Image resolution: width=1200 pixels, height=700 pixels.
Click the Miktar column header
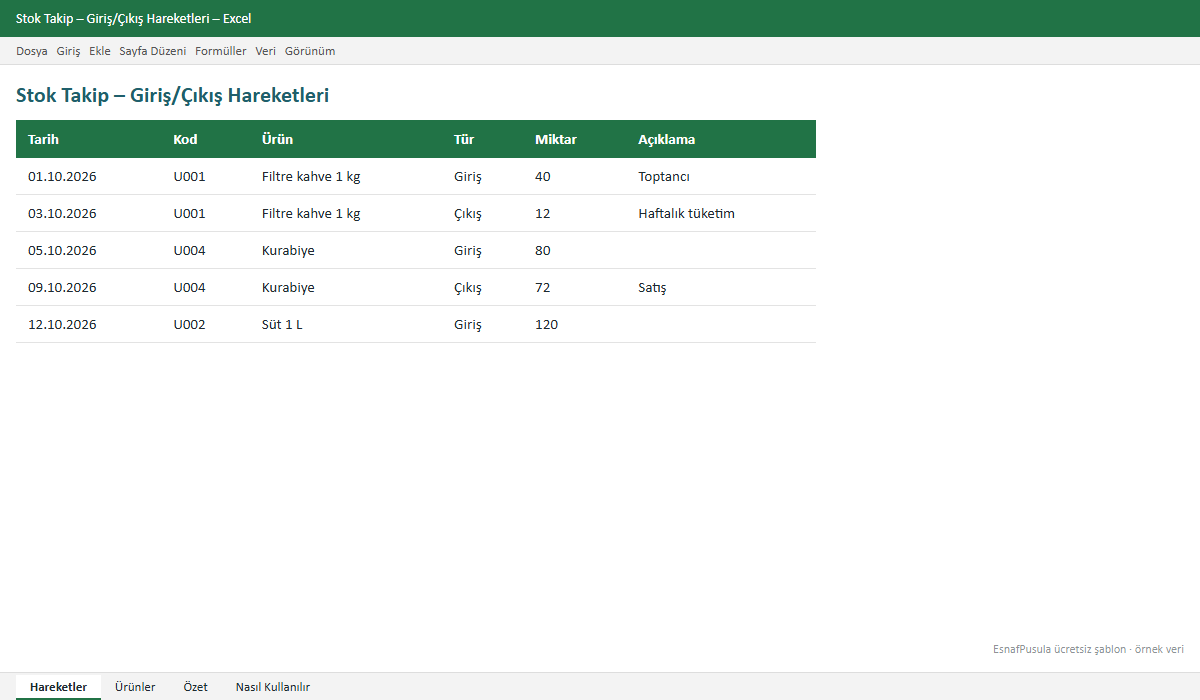[x=575, y=139]
